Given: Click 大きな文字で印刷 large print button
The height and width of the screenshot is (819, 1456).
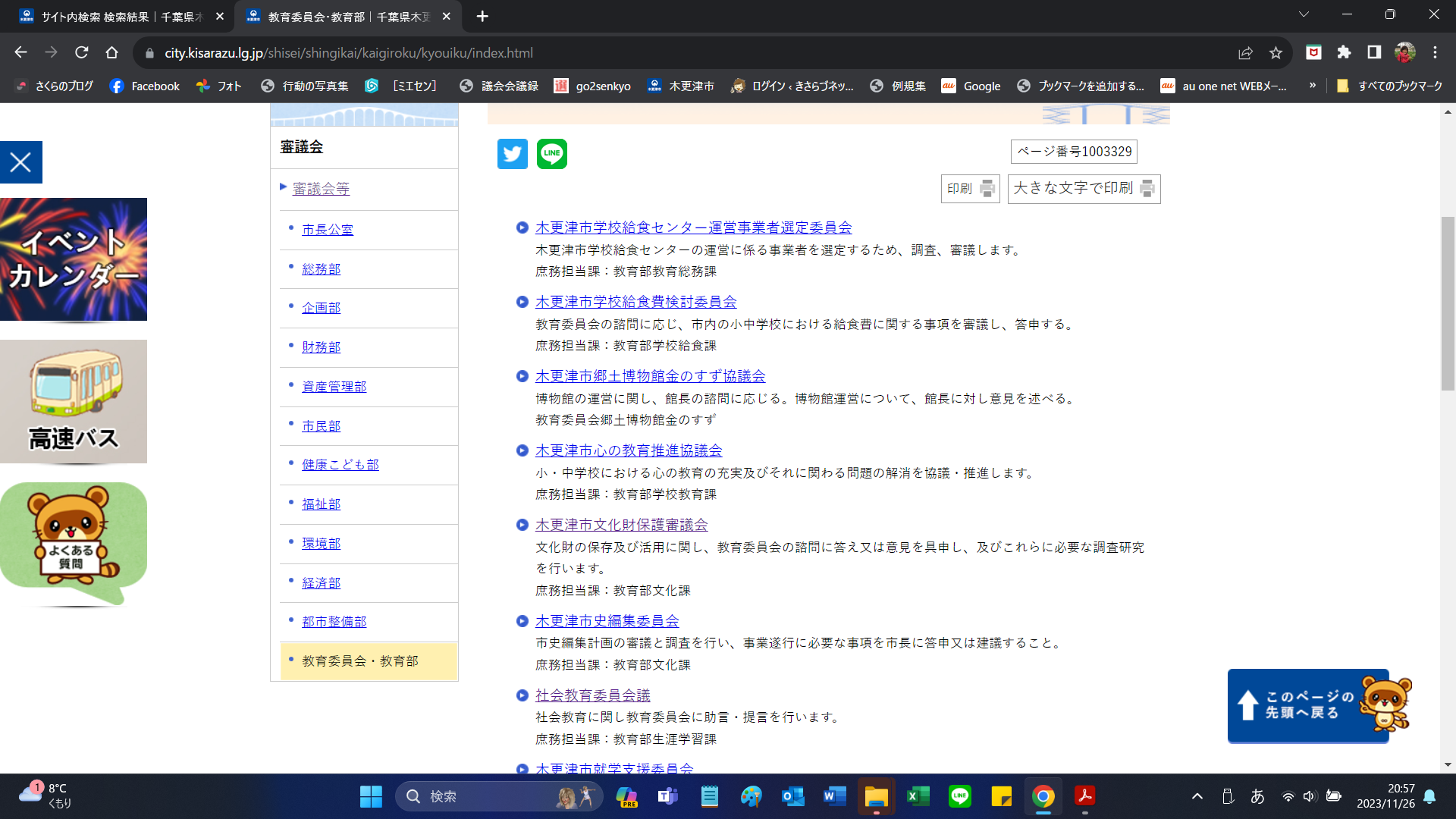Looking at the screenshot, I should 1084,188.
